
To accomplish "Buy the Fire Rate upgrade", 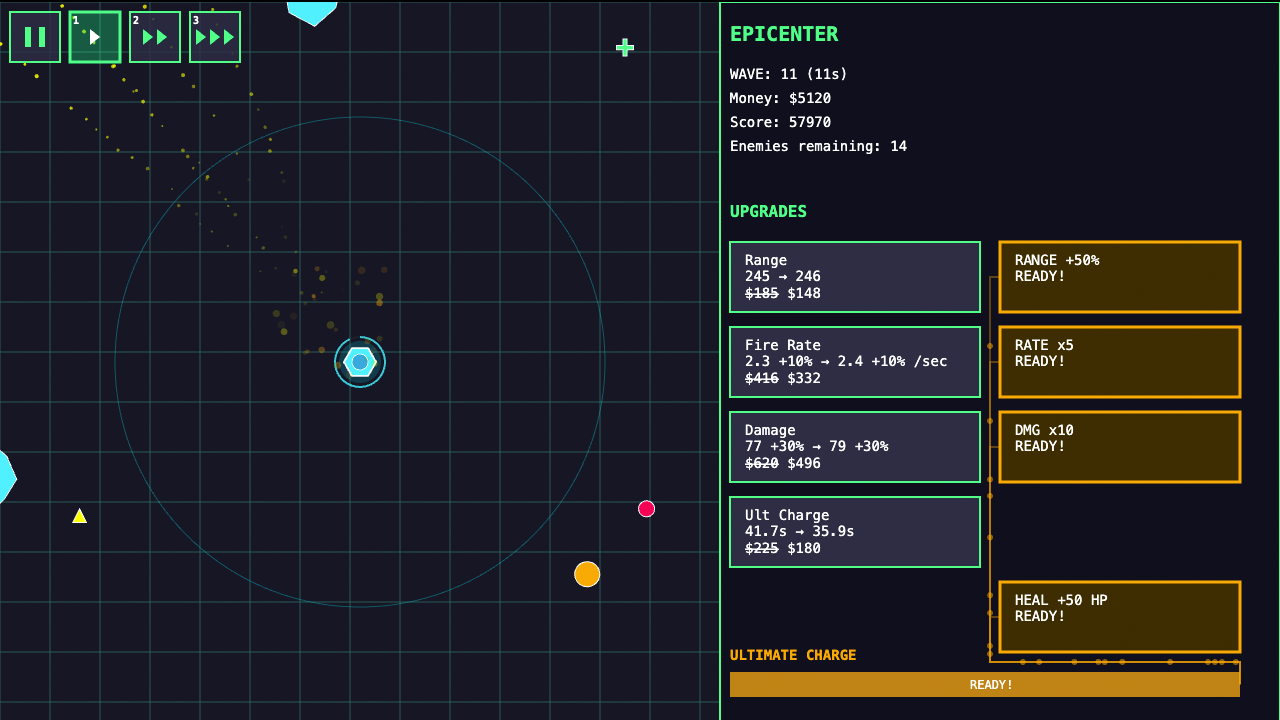I will (x=855, y=362).
